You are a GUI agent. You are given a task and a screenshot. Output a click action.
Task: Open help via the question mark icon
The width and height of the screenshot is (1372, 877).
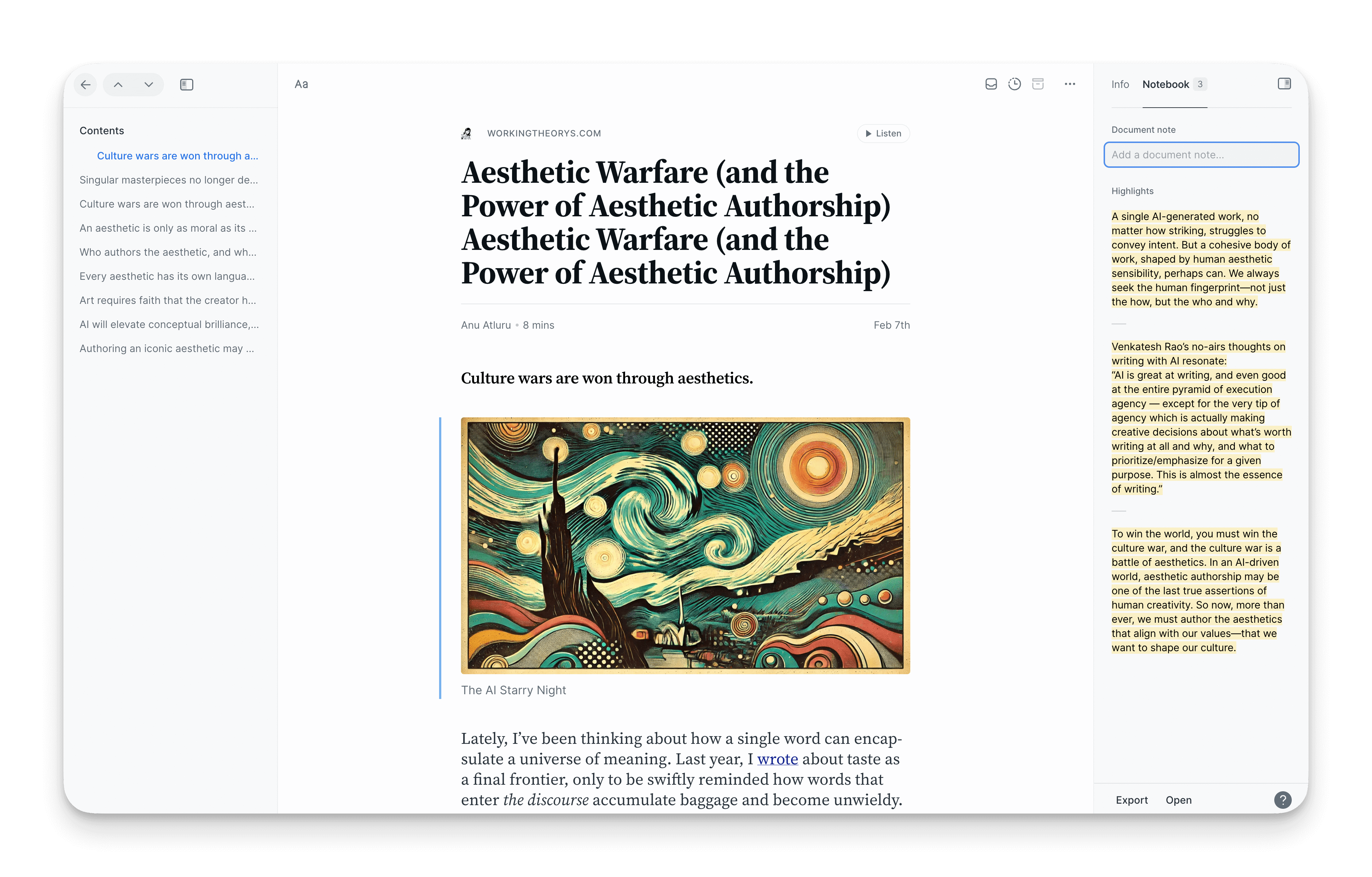coord(1283,800)
